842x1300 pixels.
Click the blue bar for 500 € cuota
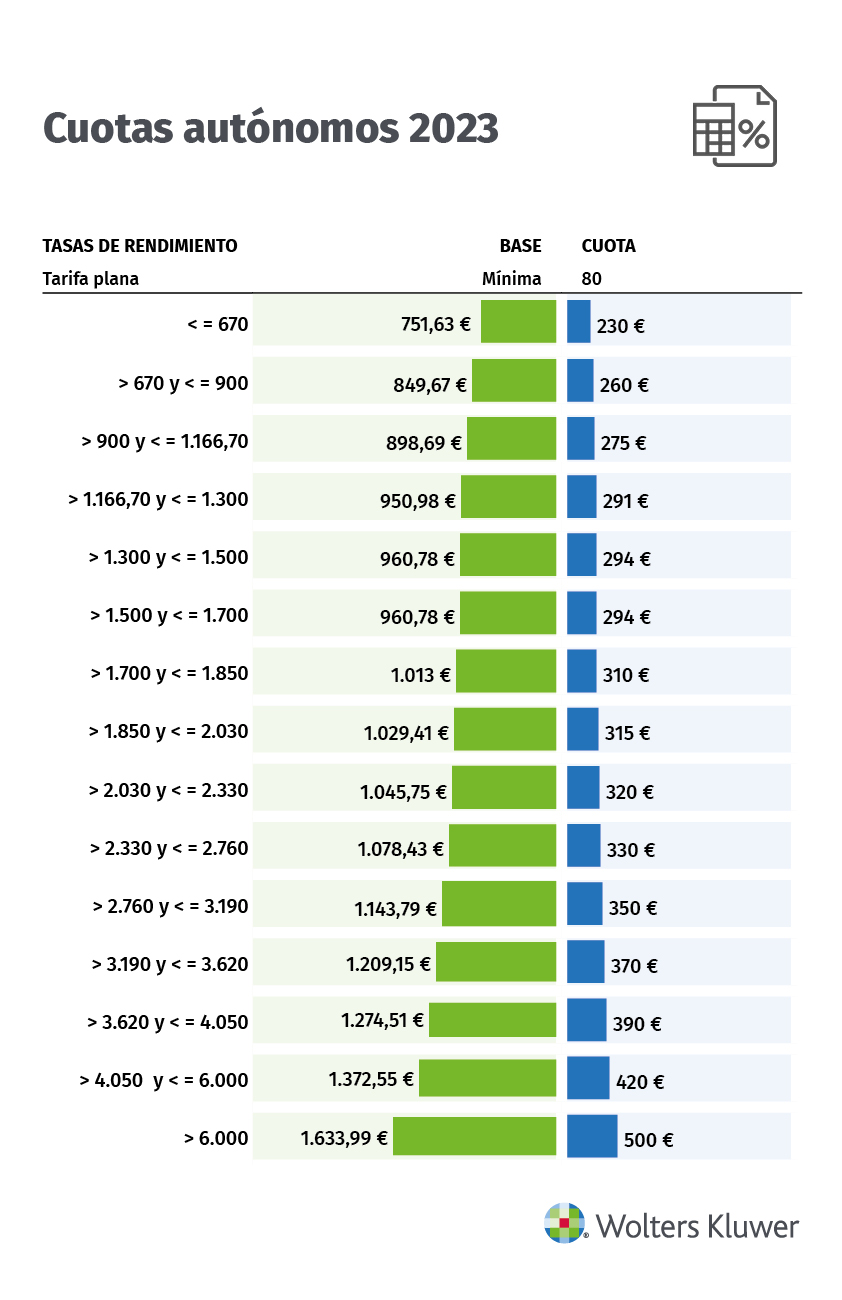592,1136
